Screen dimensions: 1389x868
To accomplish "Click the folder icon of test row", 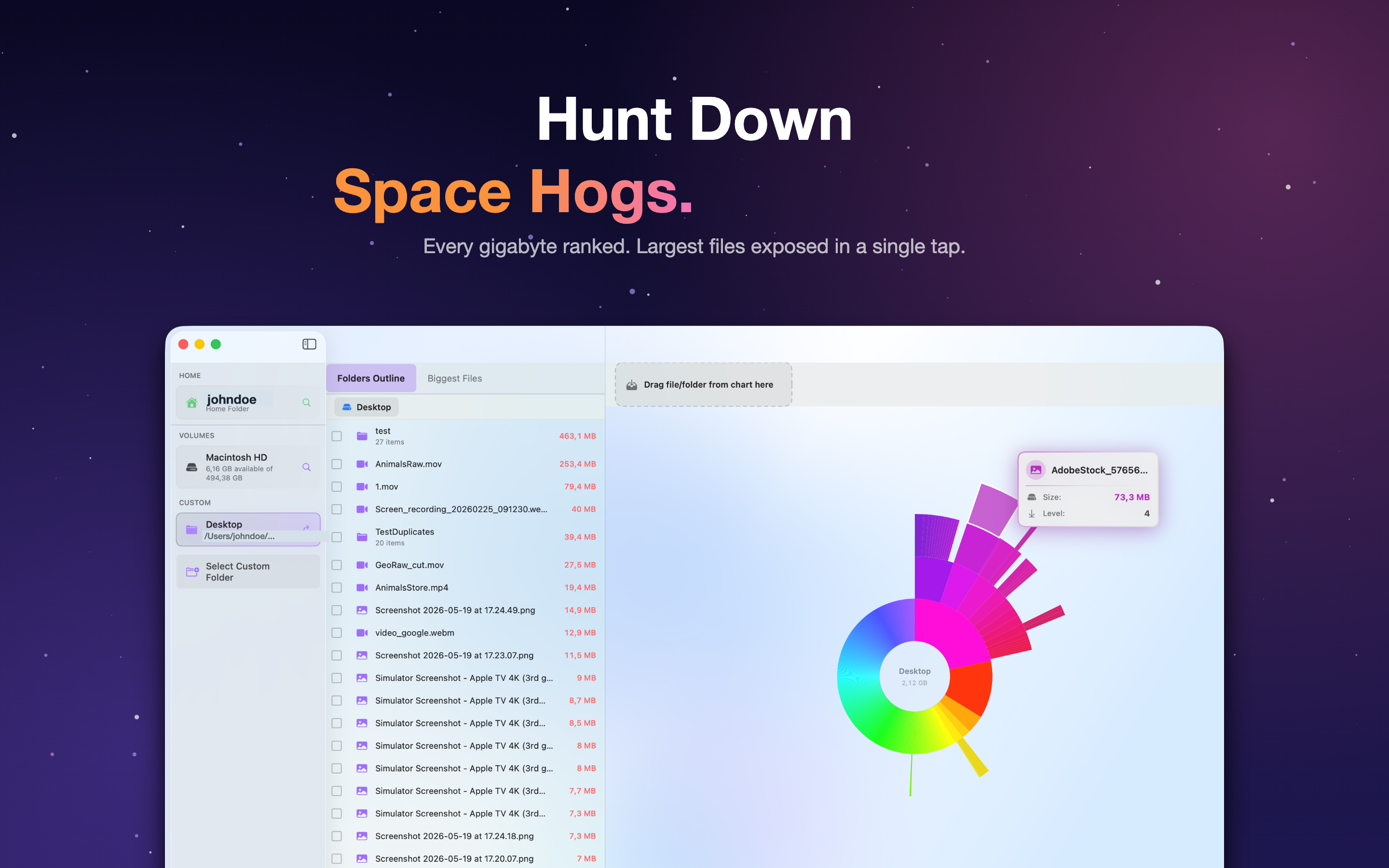I will [x=362, y=436].
